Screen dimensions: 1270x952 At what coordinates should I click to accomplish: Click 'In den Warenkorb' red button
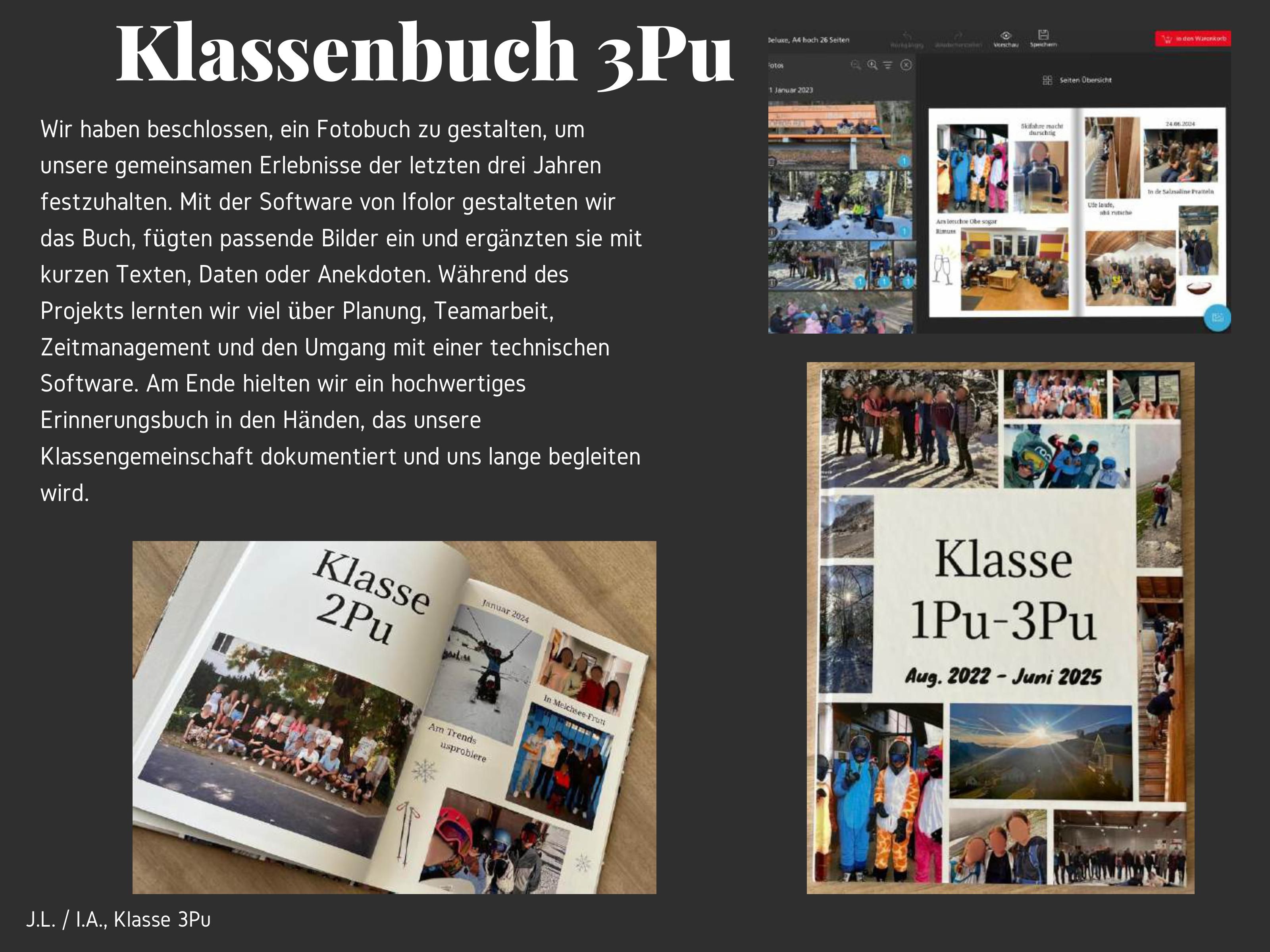tap(1193, 39)
